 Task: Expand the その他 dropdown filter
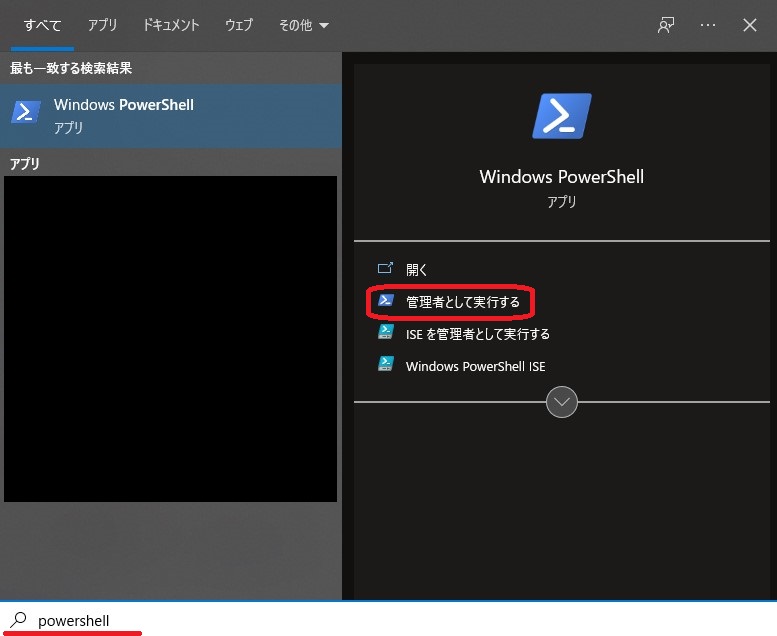(304, 25)
